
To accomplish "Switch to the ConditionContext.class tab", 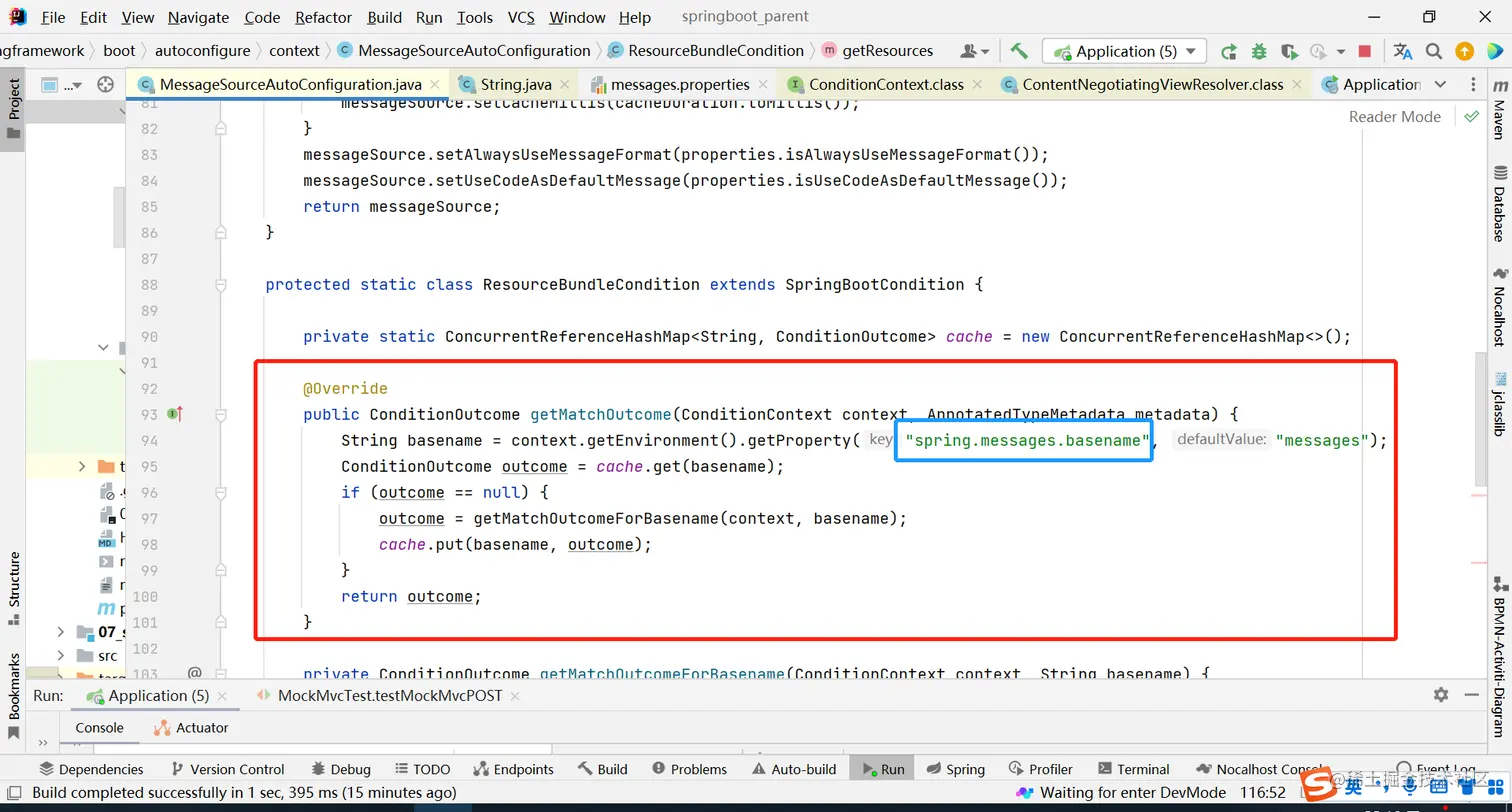I will 885,85.
